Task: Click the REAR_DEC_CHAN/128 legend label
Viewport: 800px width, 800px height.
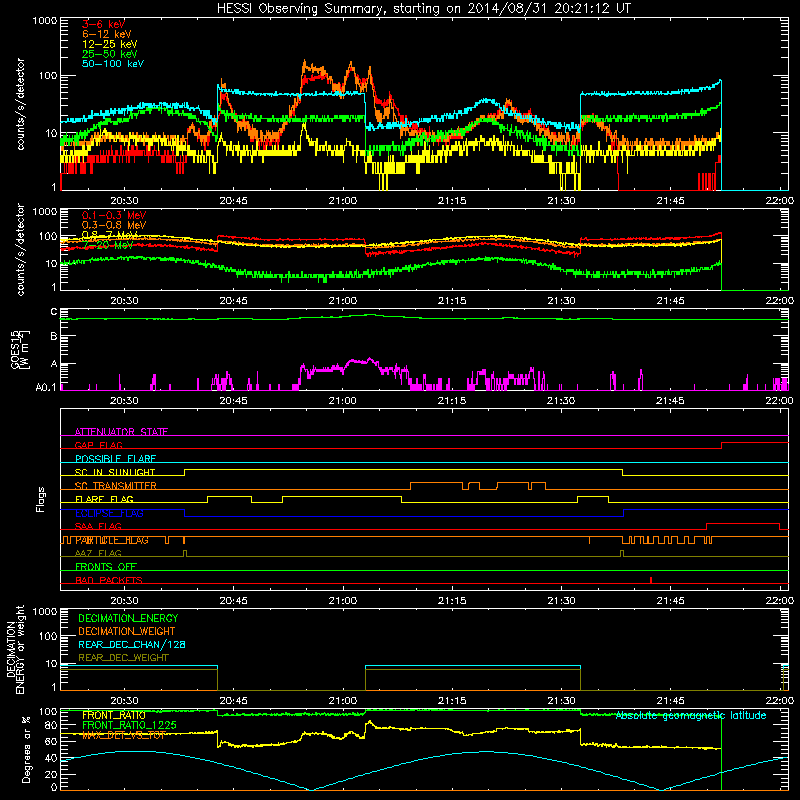Action: coord(132,644)
